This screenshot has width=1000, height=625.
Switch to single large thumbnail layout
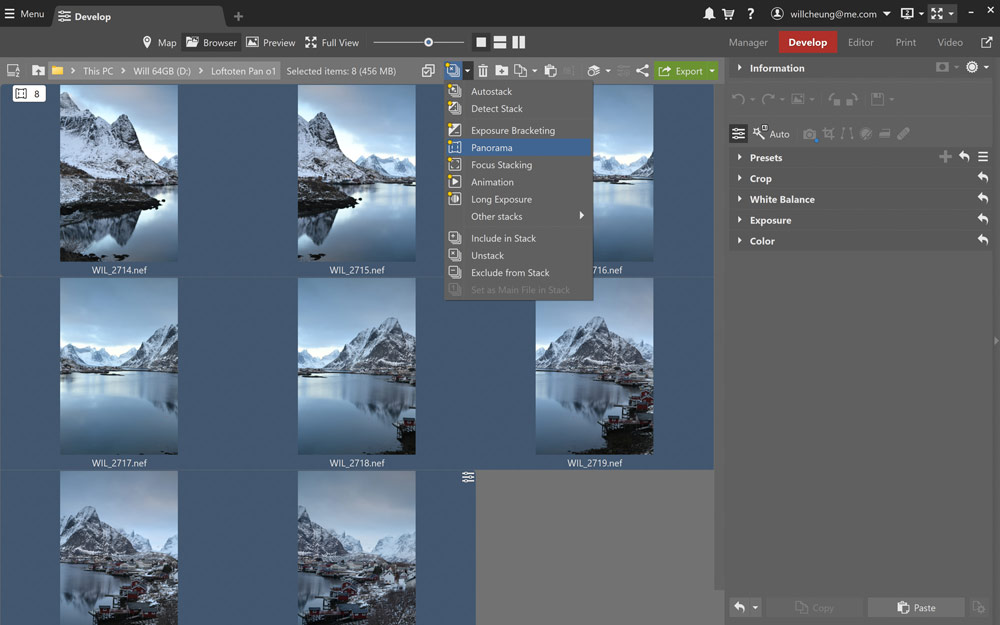[481, 42]
